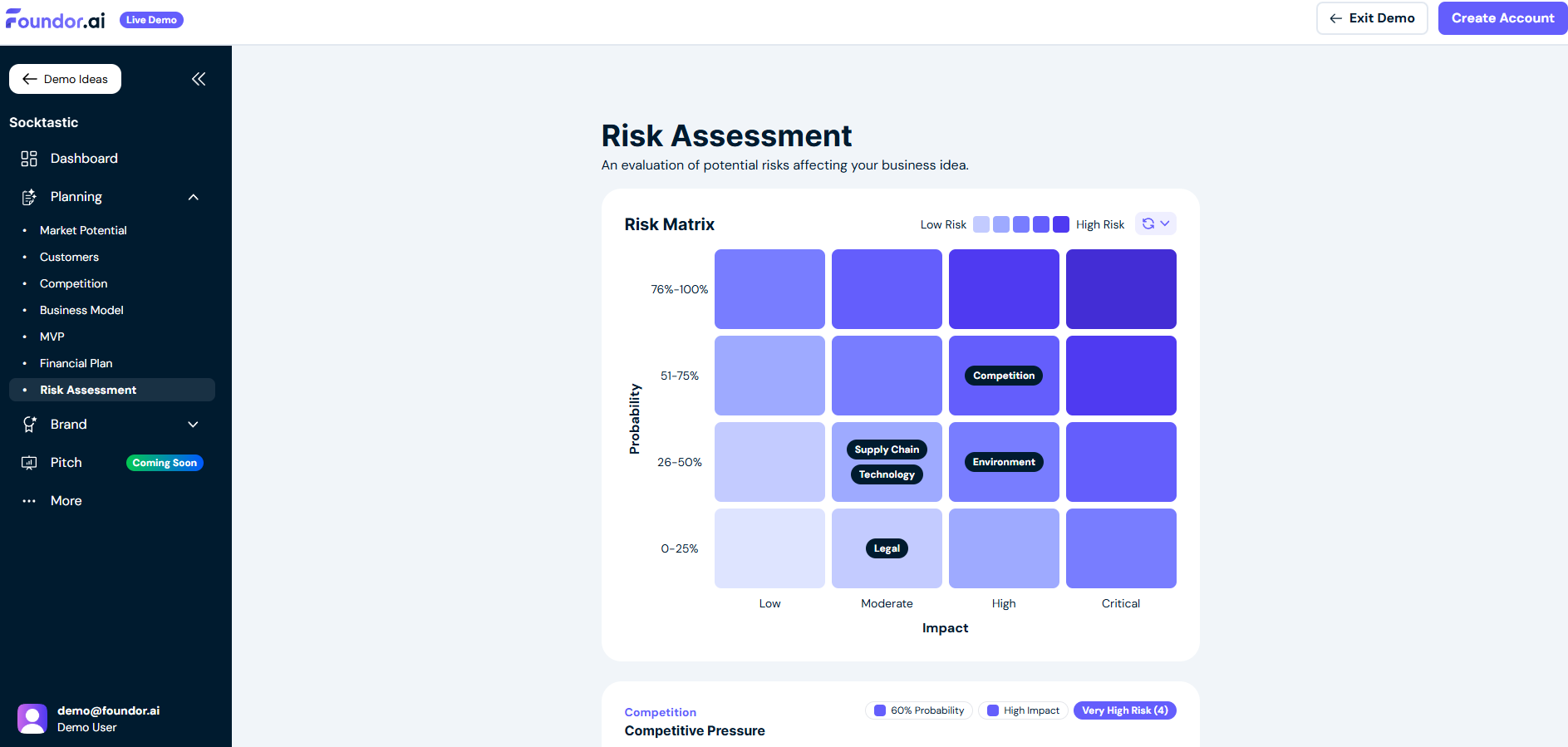Viewport: 1568px width, 747px height.
Task: Click the Competition category link in risk card
Action: (661, 712)
